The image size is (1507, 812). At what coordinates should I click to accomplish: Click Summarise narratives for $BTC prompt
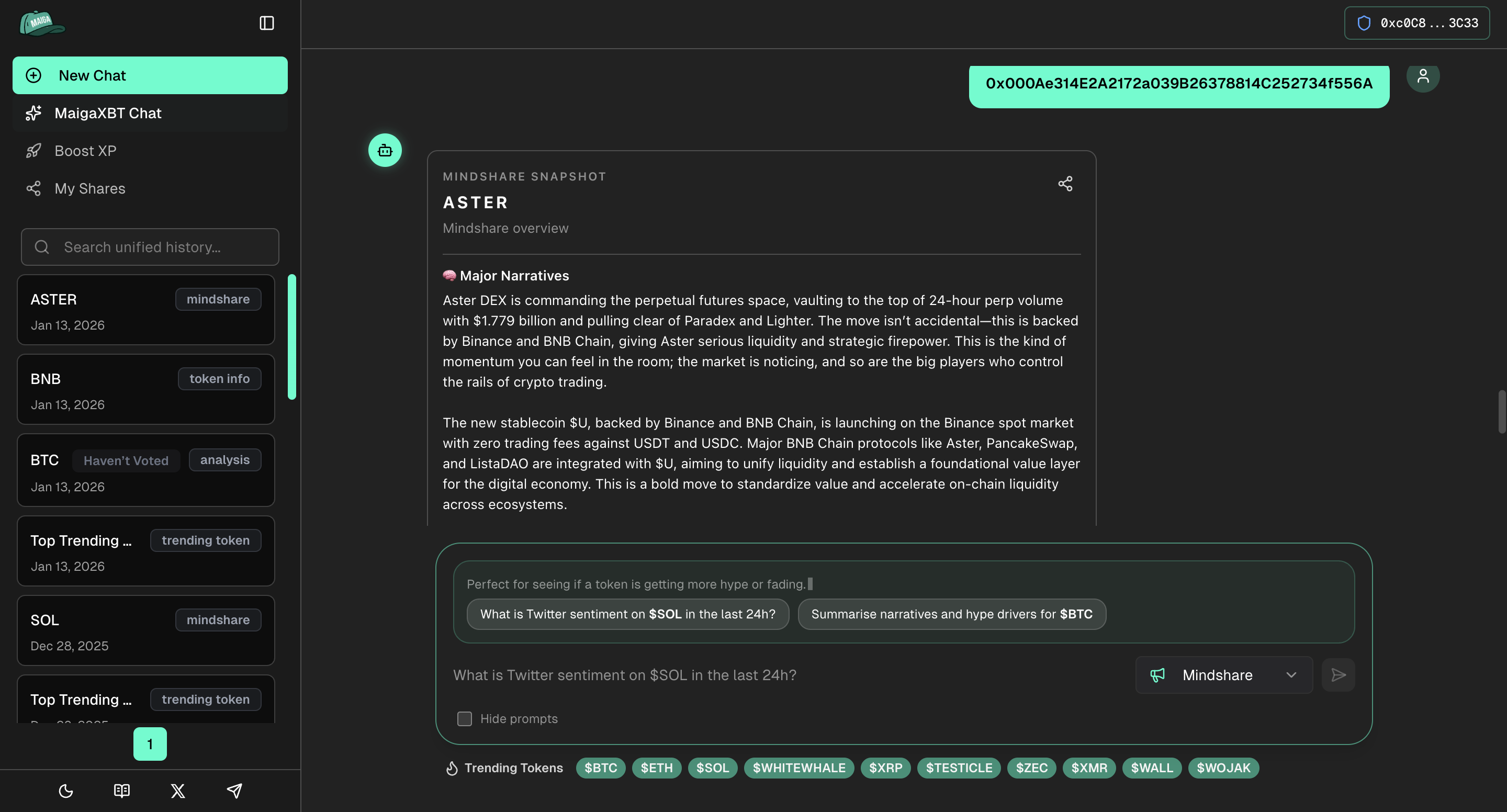click(951, 614)
